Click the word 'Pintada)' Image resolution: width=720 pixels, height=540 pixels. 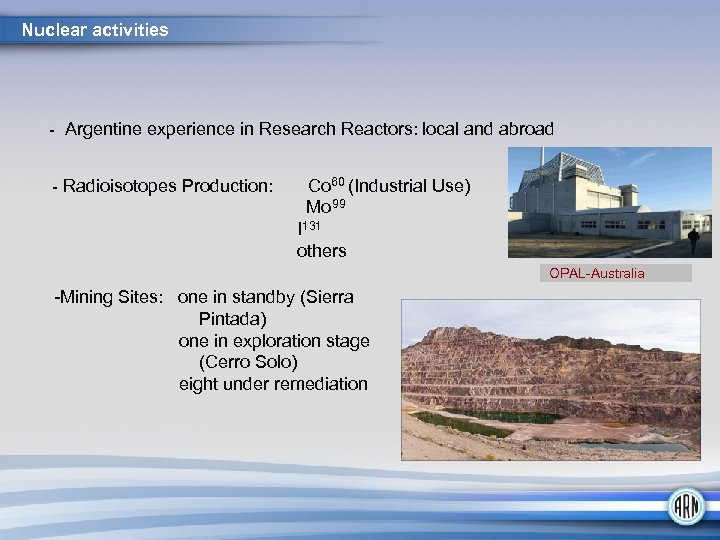(233, 319)
